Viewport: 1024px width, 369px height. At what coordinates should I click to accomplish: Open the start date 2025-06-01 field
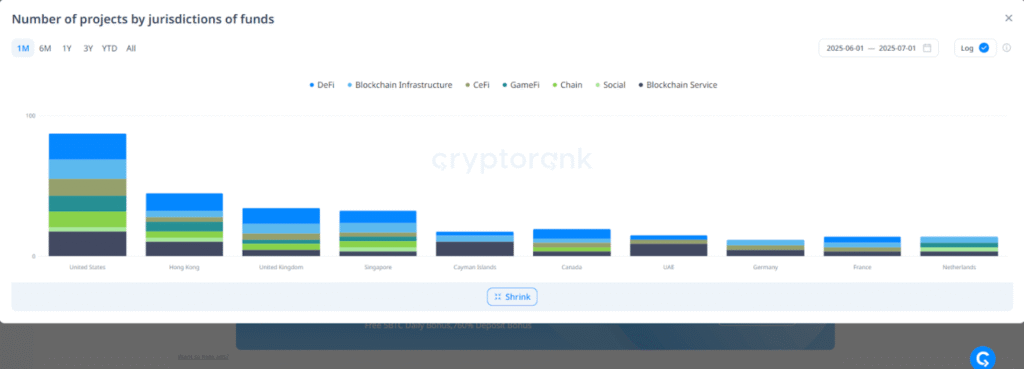tap(845, 48)
